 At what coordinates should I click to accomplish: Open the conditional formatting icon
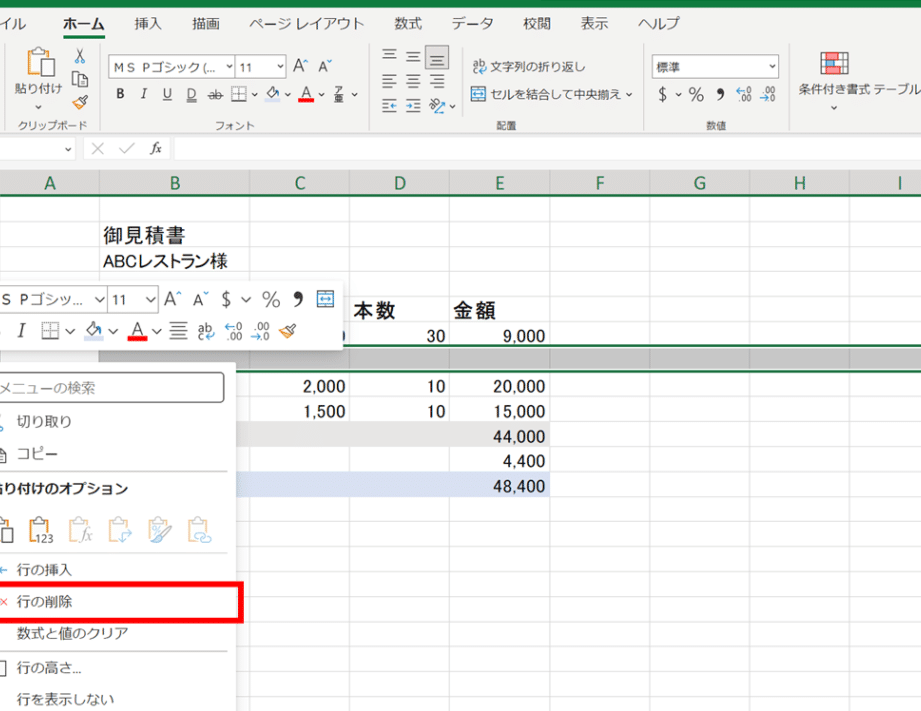(834, 65)
